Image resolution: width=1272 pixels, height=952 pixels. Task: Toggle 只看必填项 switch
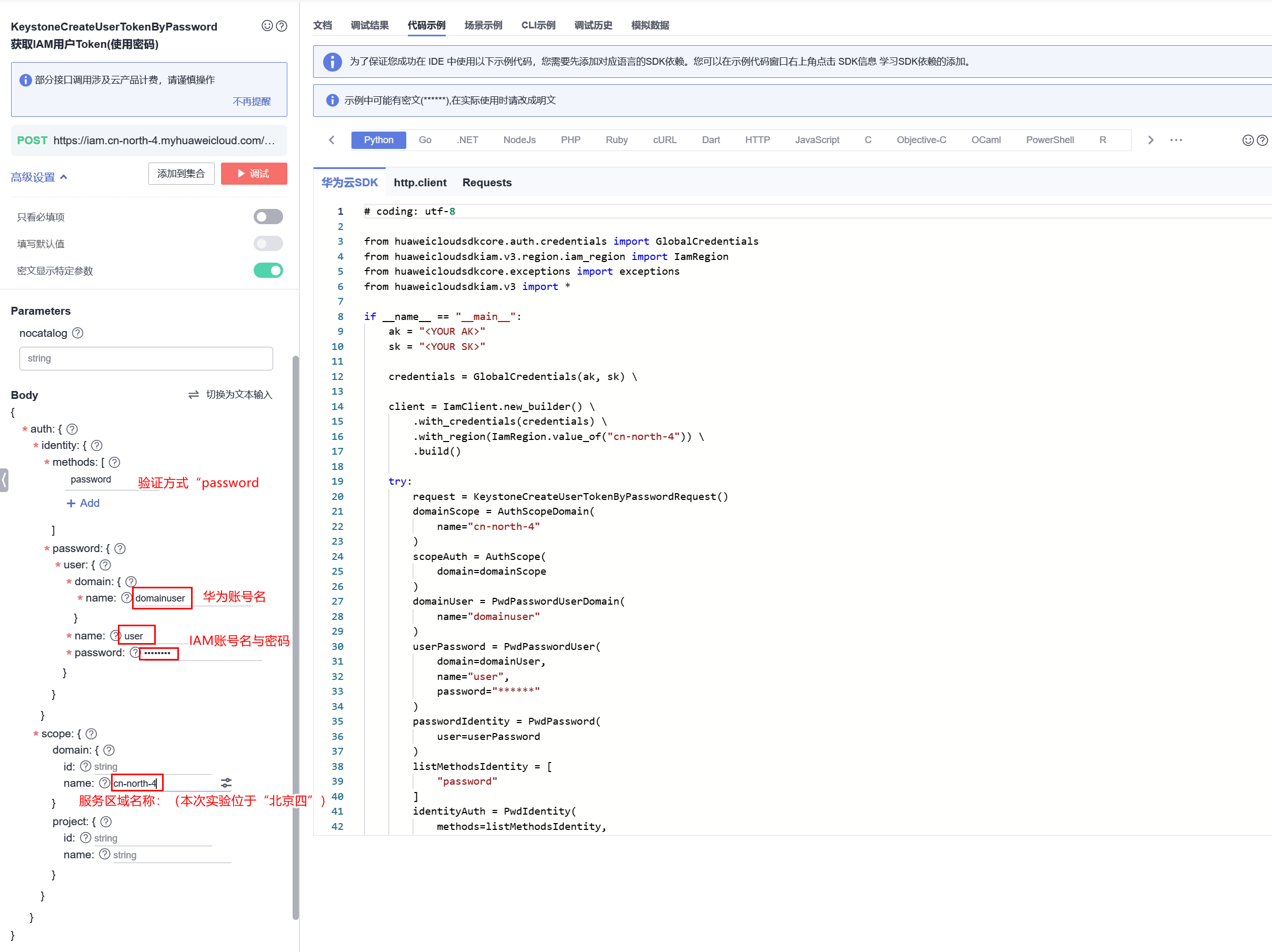(268, 217)
